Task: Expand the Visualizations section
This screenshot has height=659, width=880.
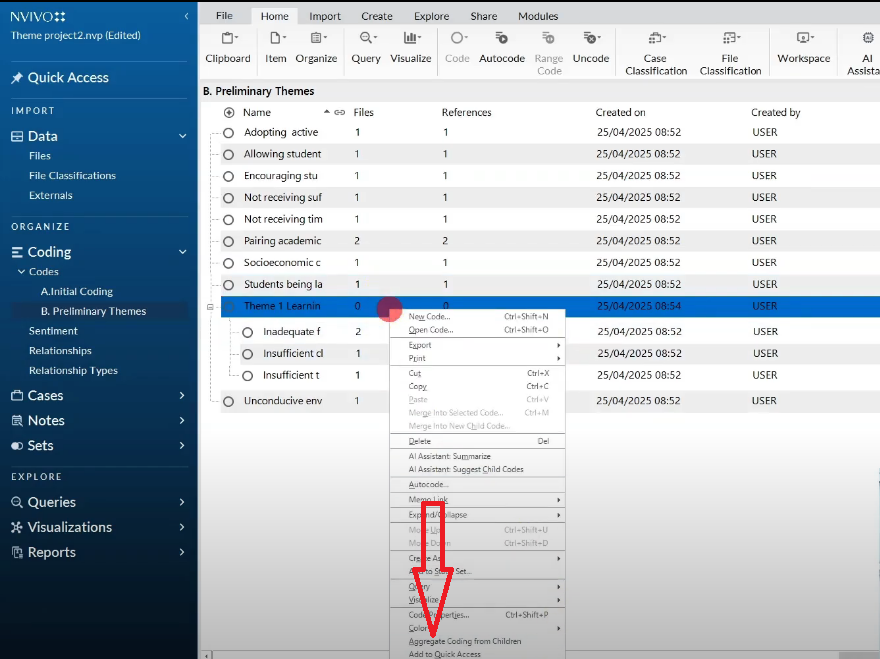Action: (x=182, y=527)
